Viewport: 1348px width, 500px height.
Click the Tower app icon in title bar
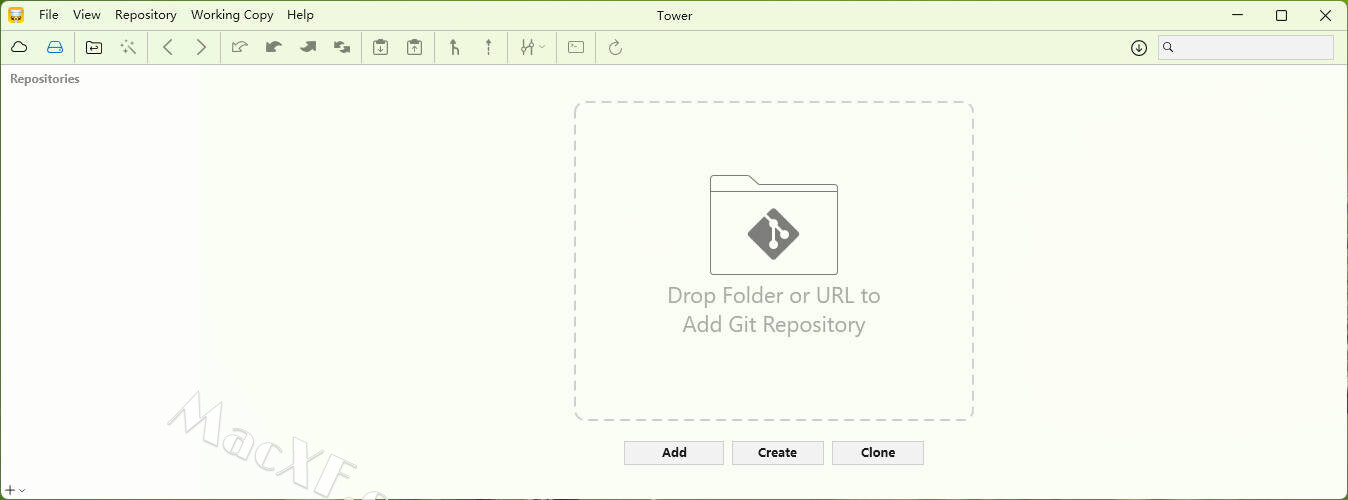point(16,15)
